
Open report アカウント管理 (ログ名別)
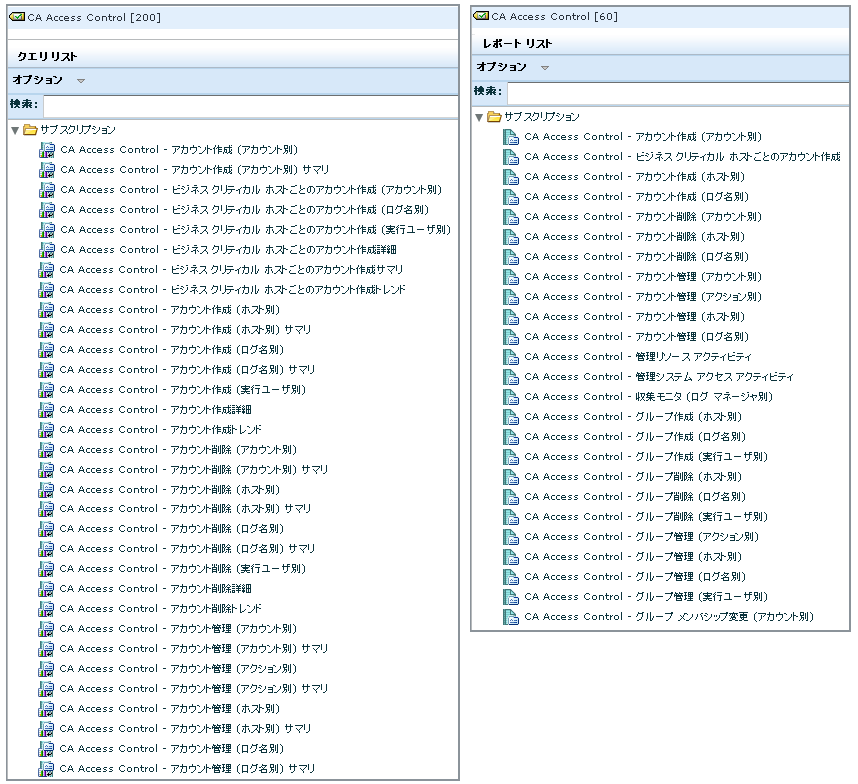click(637, 336)
